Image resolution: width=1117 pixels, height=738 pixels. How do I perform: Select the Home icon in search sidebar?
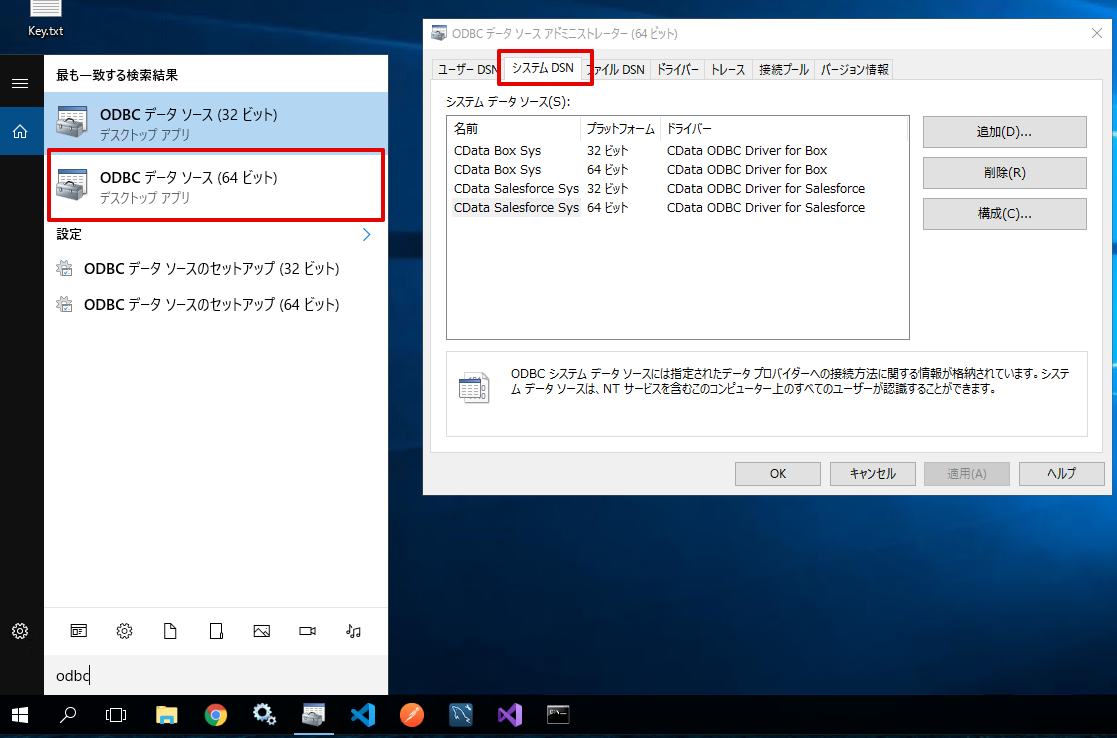20,131
